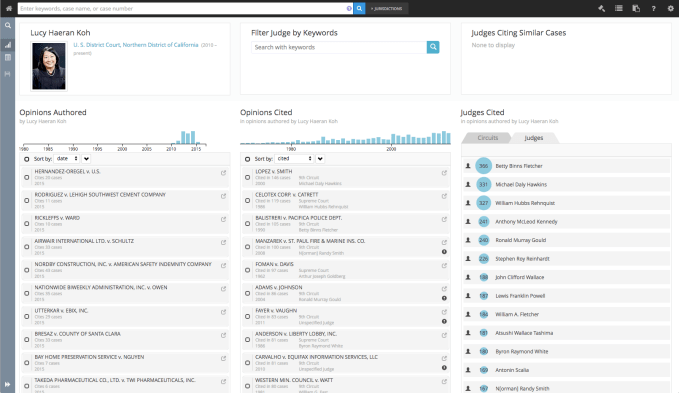
Task: Open UTTERKAR v. EBIX external link icon
Action: point(223,312)
